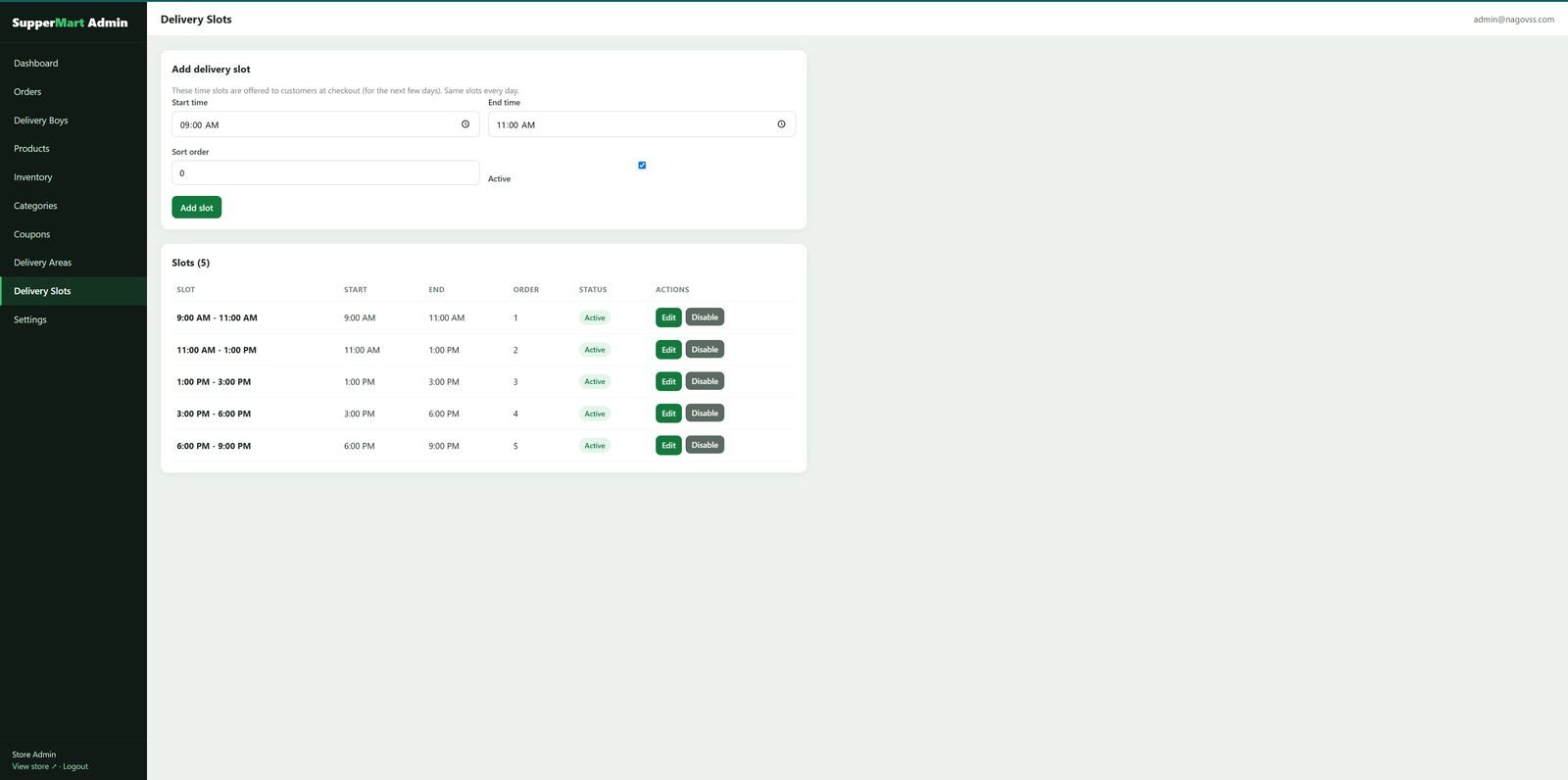Disable the 11:00 AM - 1:00 PM slot

705,350
